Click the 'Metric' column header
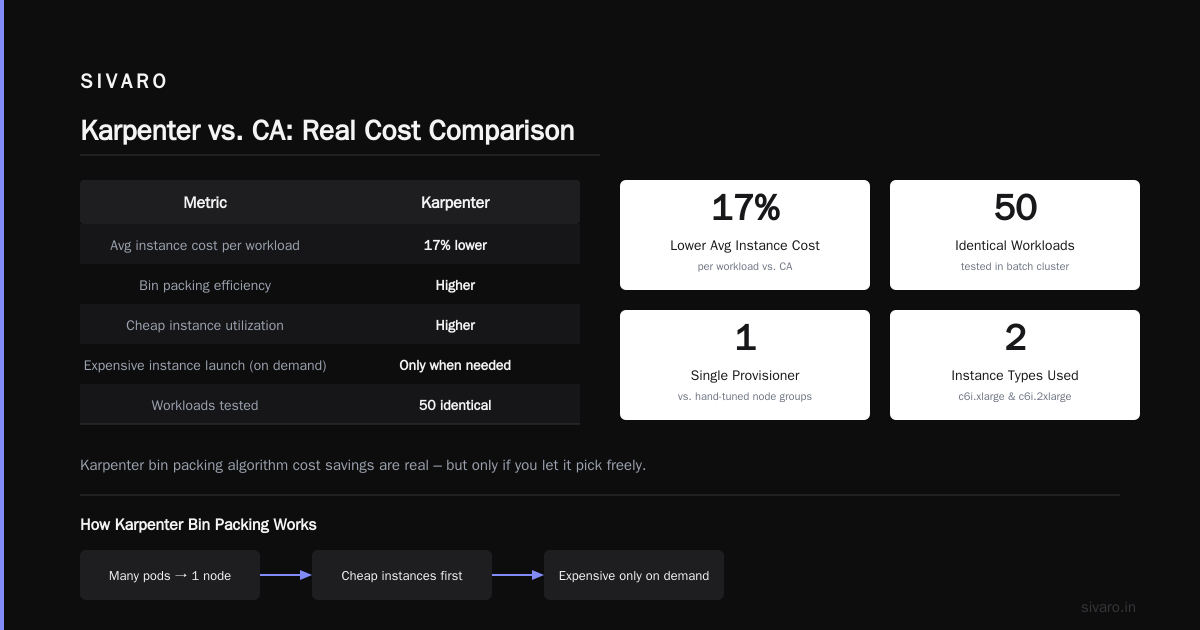The image size is (1200, 630). 205,202
